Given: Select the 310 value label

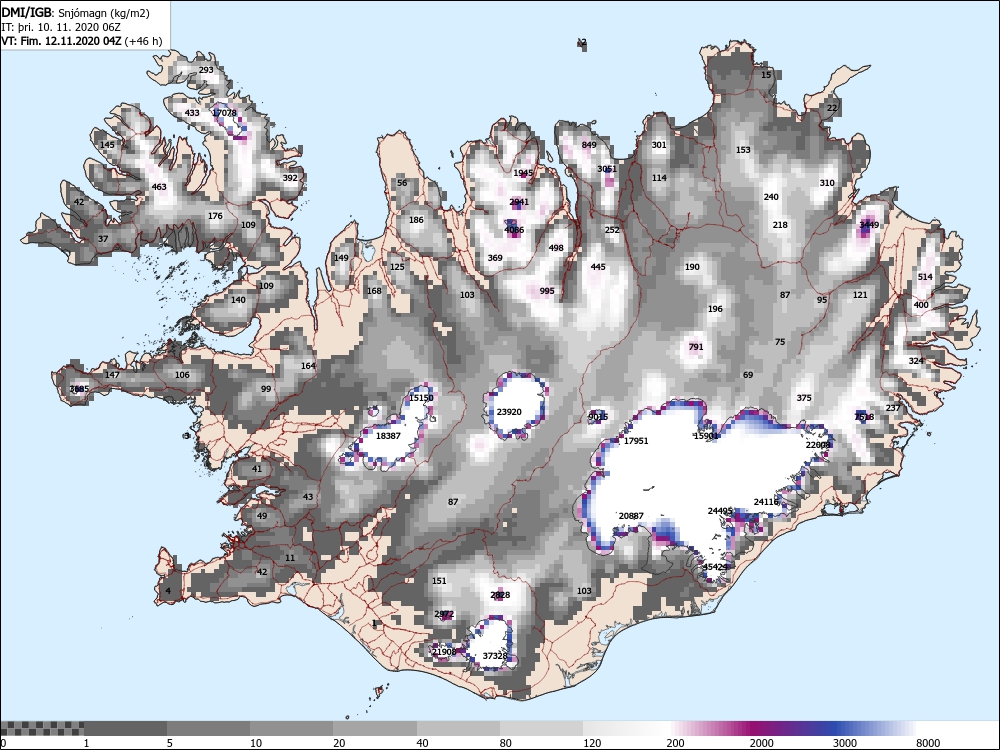Looking at the screenshot, I should click(827, 182).
